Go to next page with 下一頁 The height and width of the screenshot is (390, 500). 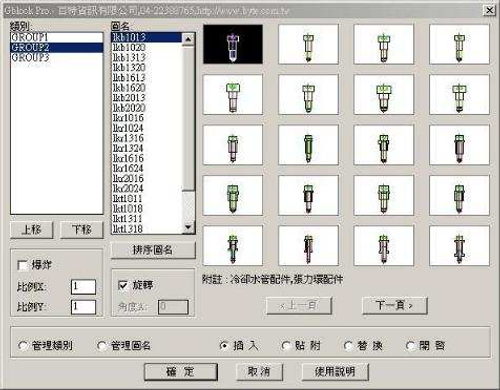[394, 305]
